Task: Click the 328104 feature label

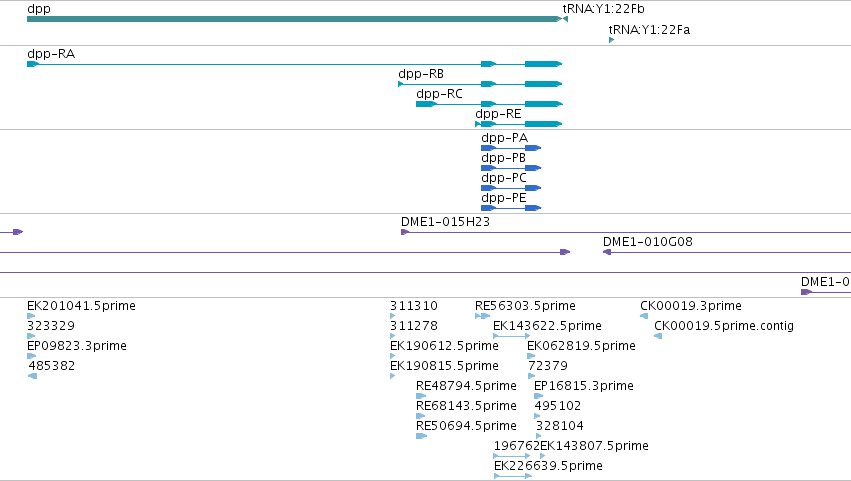Action: 560,426
